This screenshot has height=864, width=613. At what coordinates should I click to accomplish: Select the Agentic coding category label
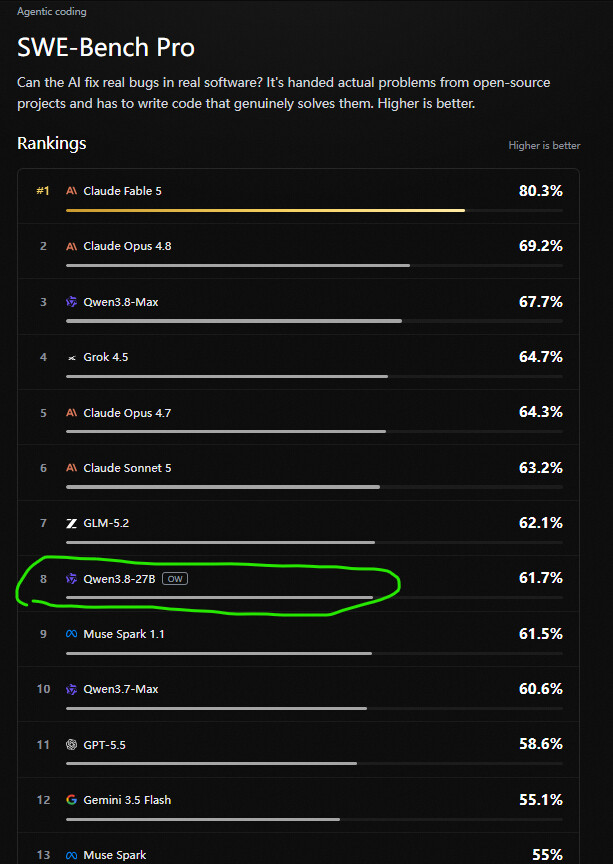[52, 11]
